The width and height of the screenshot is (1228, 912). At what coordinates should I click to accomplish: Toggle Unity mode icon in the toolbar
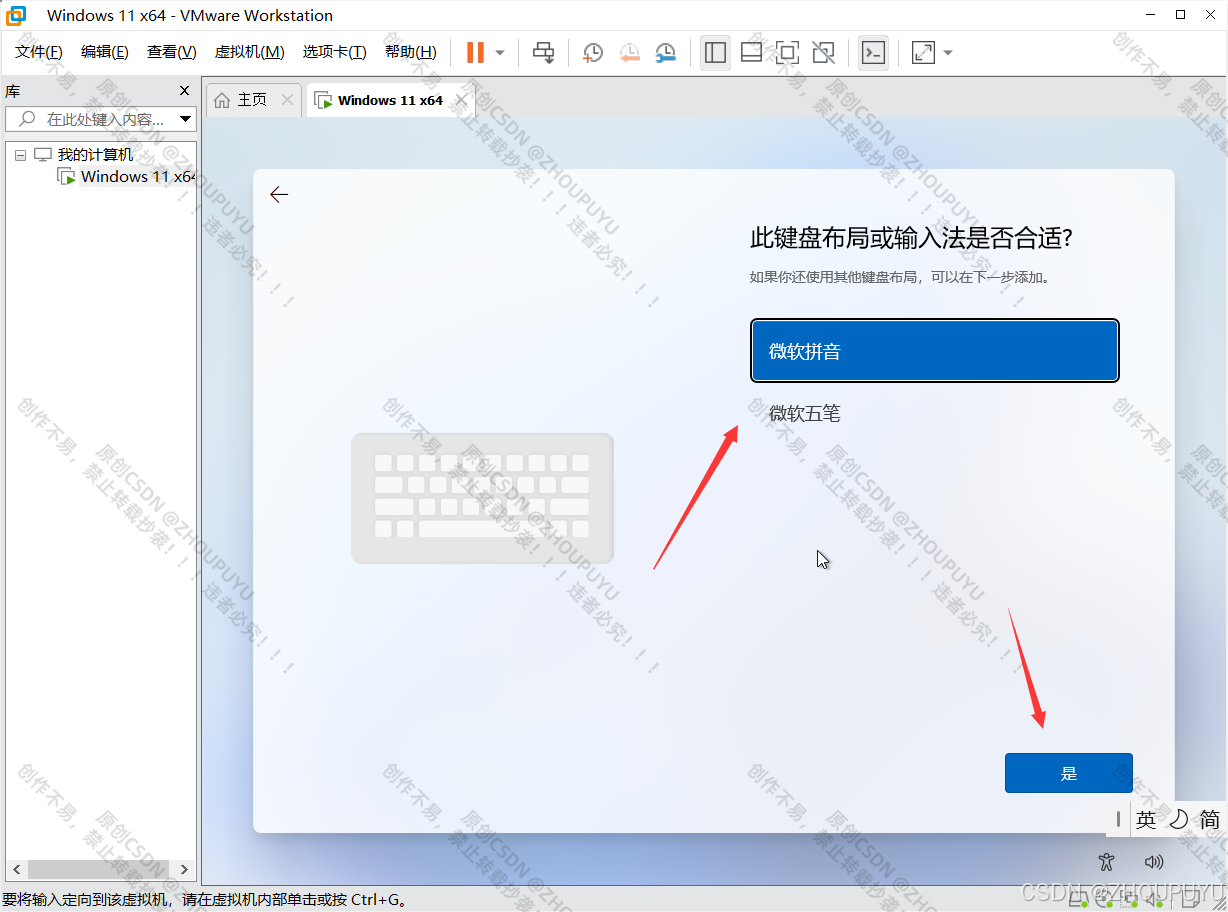[823, 53]
